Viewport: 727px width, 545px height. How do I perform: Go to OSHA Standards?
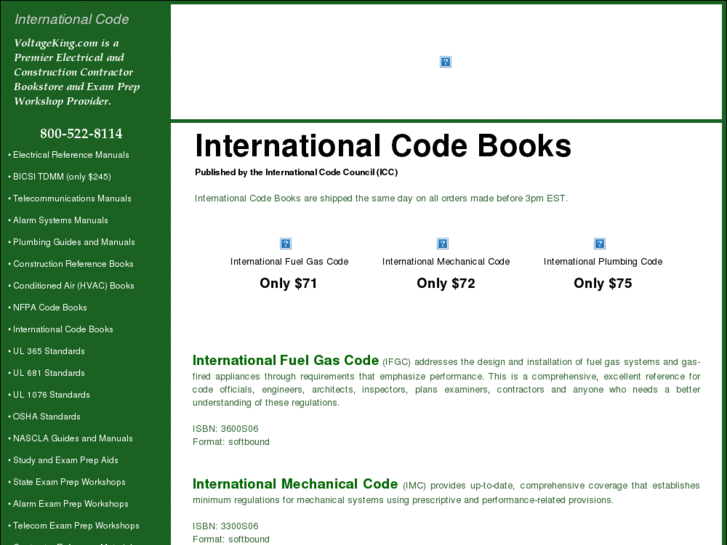(46, 417)
